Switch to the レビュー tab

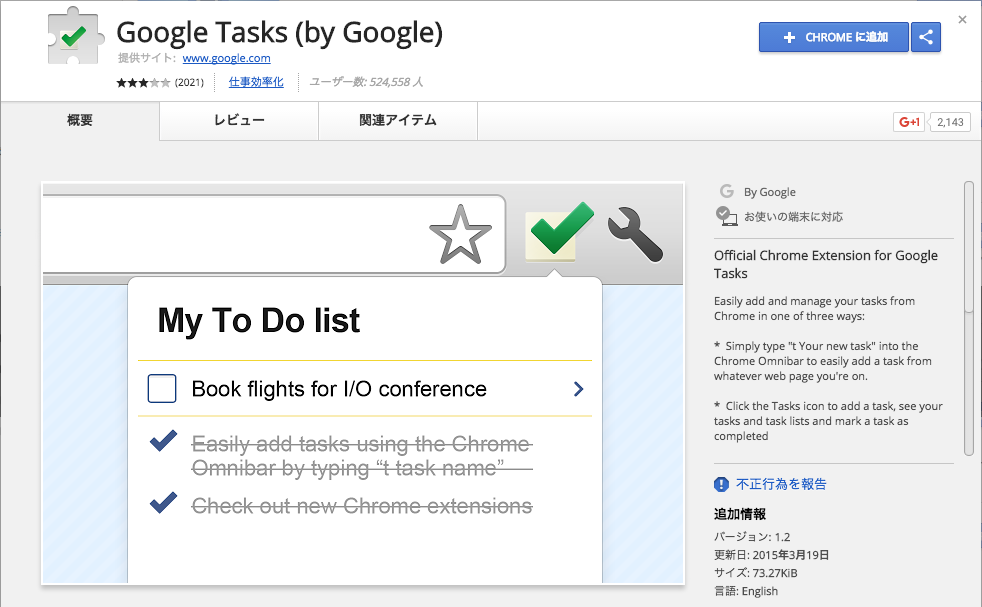pos(239,121)
